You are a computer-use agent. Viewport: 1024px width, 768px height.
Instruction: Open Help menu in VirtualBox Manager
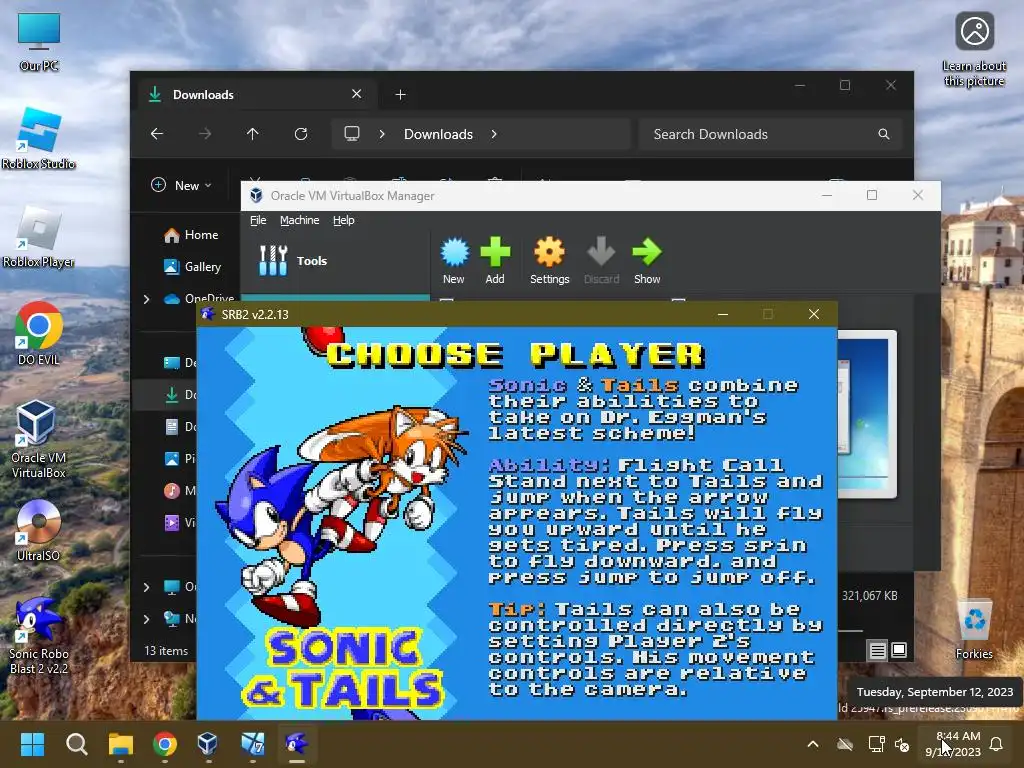tap(344, 220)
